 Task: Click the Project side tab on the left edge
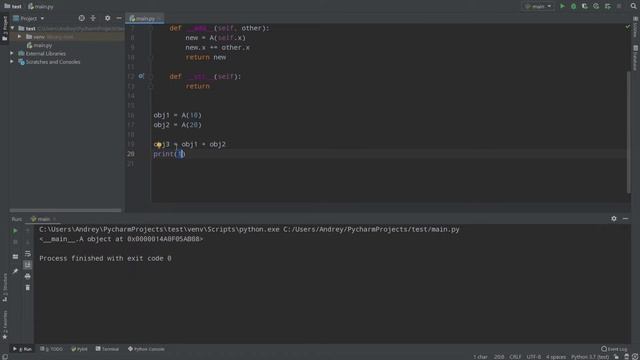point(4,29)
